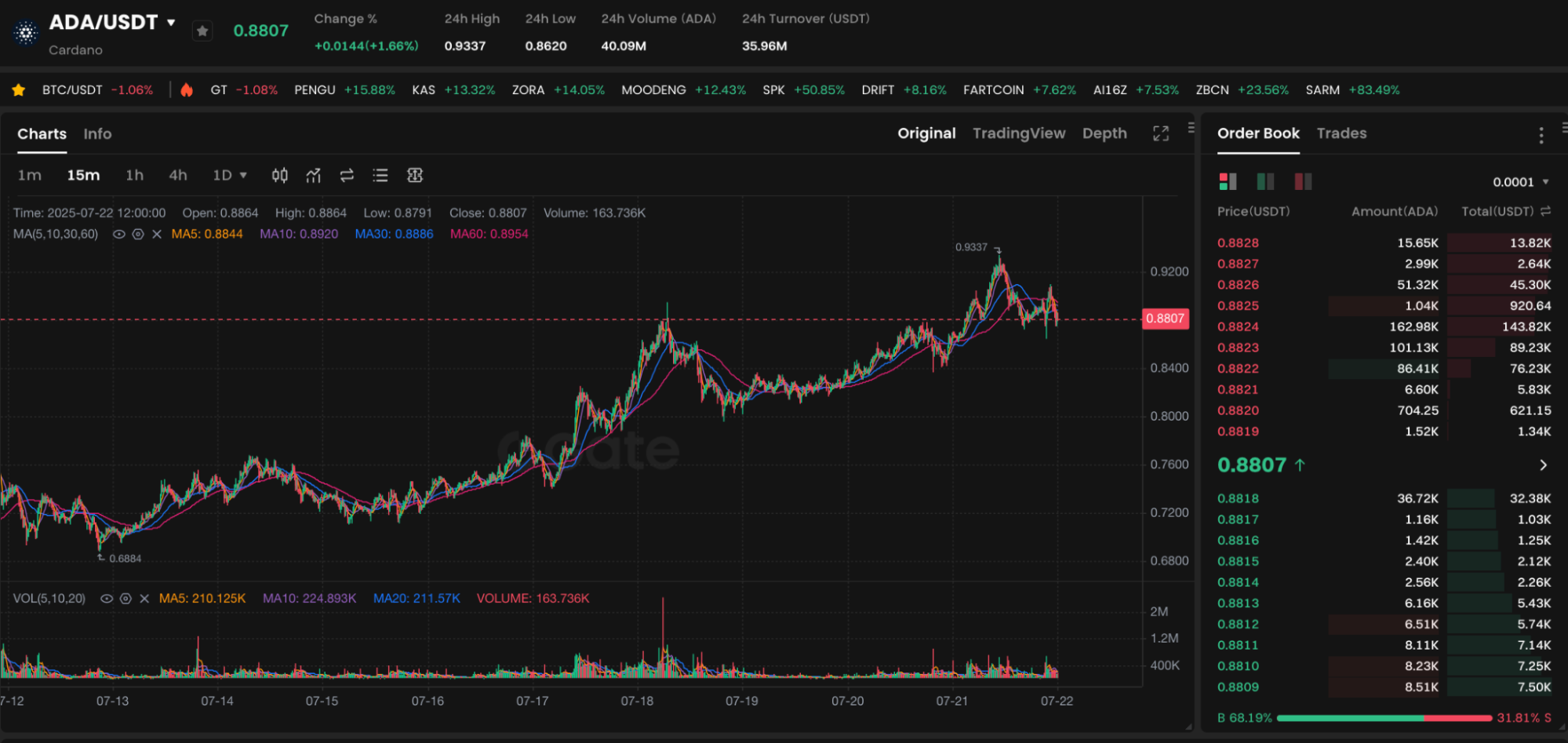
Task: Click the hot flame icon in ticker bar
Action: [x=187, y=90]
